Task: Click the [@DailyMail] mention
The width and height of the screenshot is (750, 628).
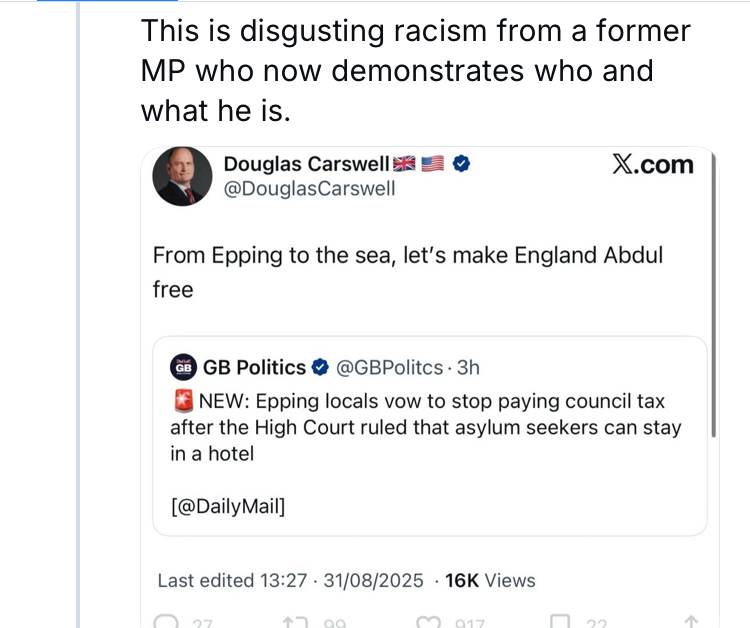Action: [x=228, y=506]
